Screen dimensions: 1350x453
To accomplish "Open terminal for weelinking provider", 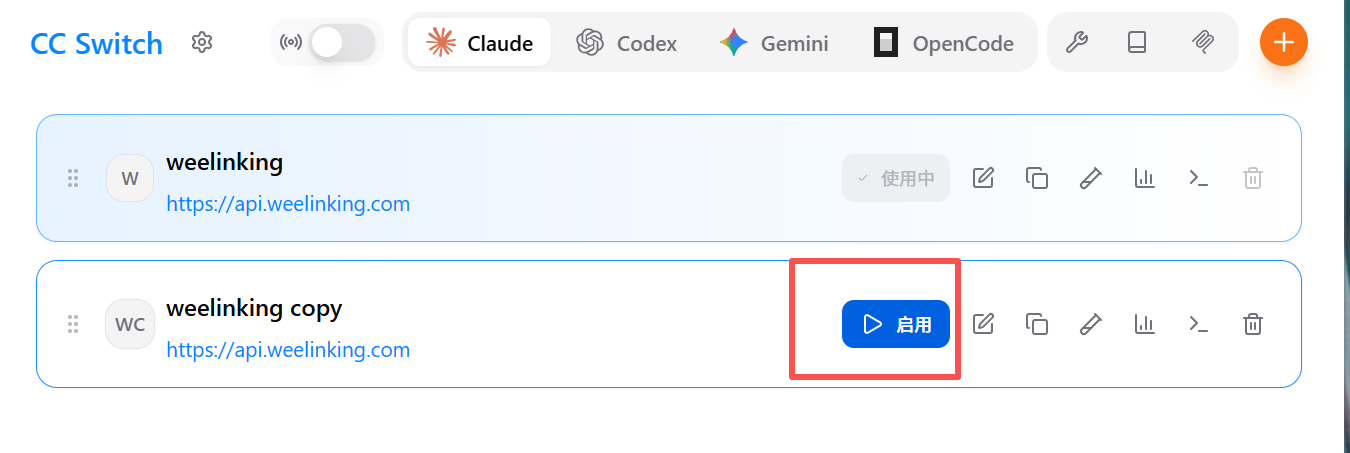I will (x=1198, y=178).
